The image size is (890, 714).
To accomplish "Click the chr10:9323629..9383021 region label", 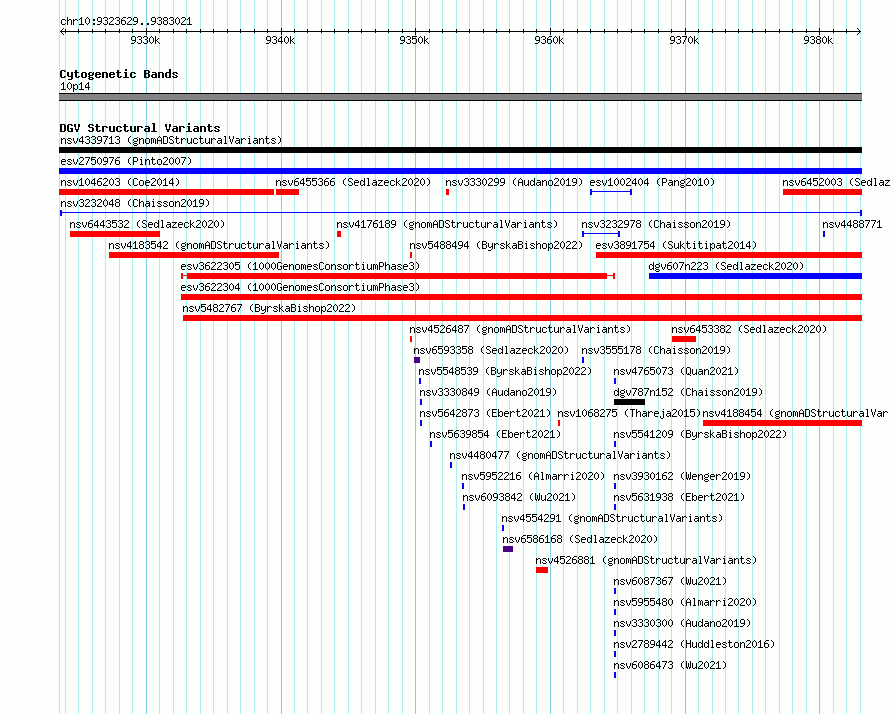I will [126, 22].
